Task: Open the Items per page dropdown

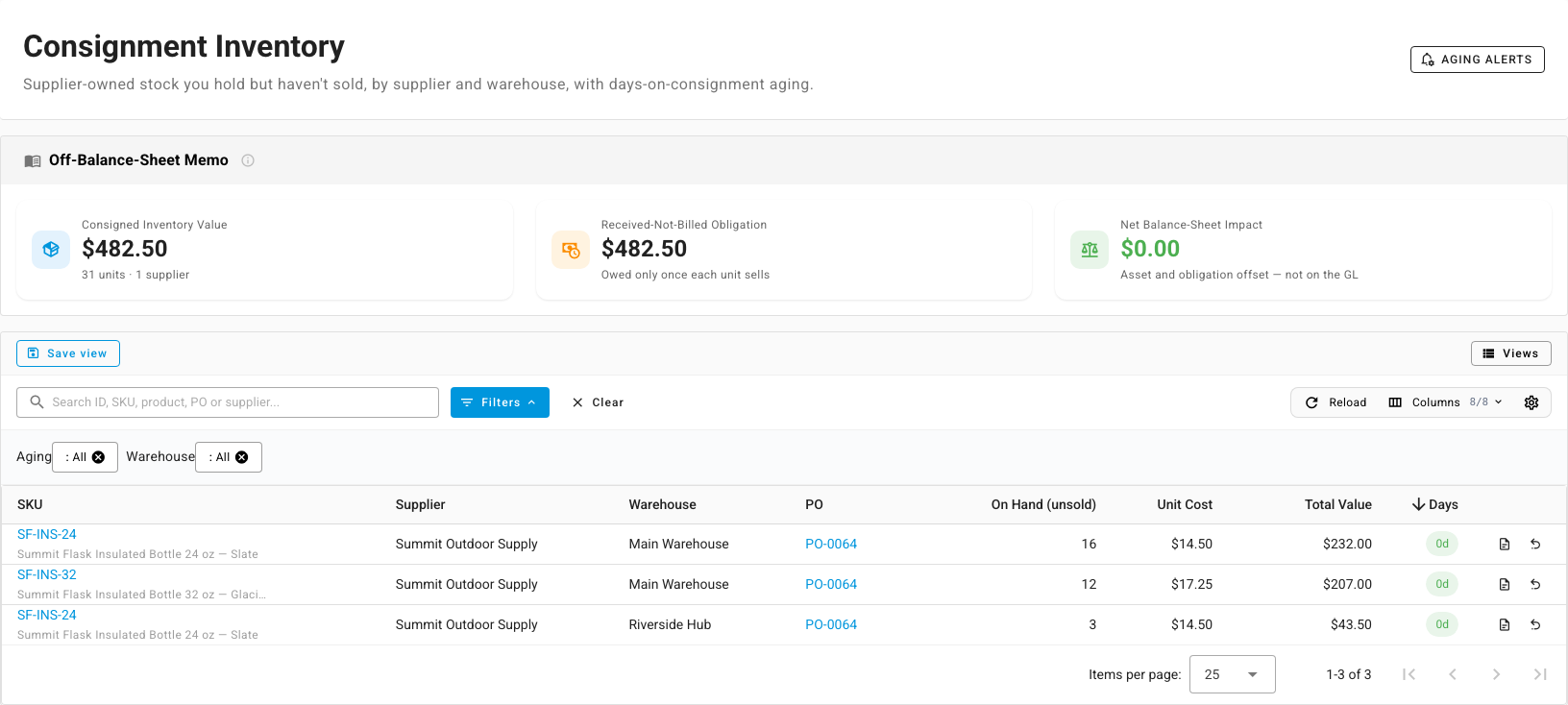Action: 1232,674
